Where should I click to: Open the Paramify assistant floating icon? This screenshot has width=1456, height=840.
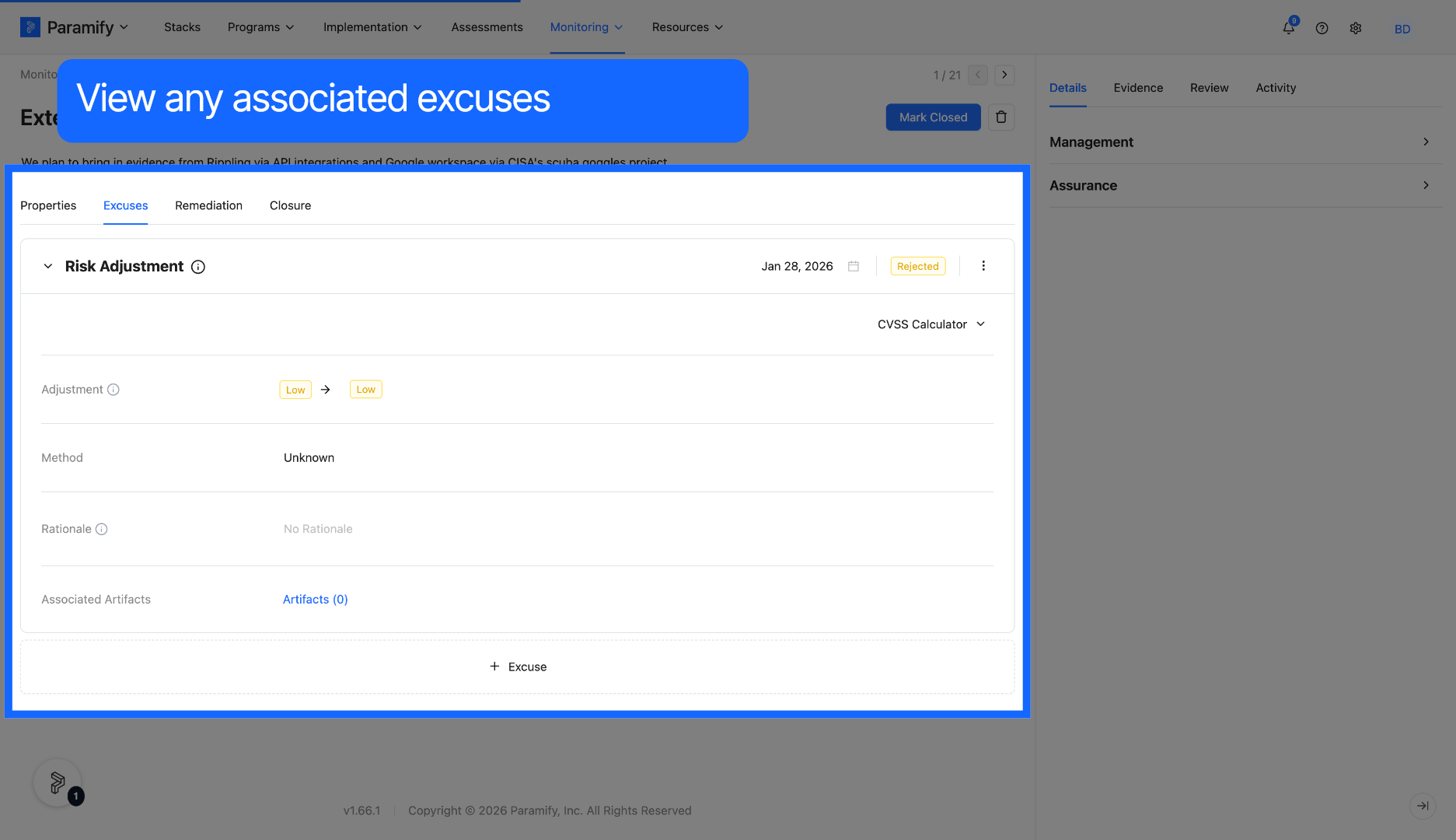pyautogui.click(x=58, y=782)
